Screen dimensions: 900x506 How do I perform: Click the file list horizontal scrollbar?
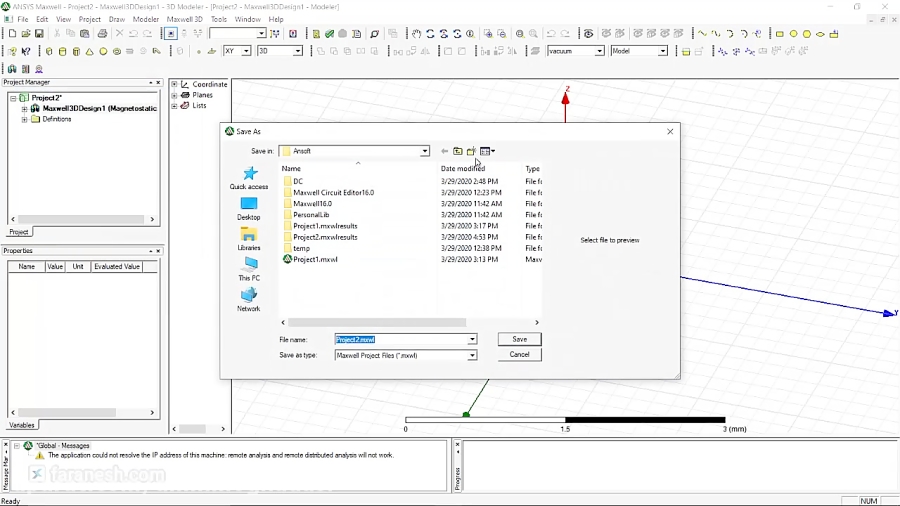coord(410,322)
